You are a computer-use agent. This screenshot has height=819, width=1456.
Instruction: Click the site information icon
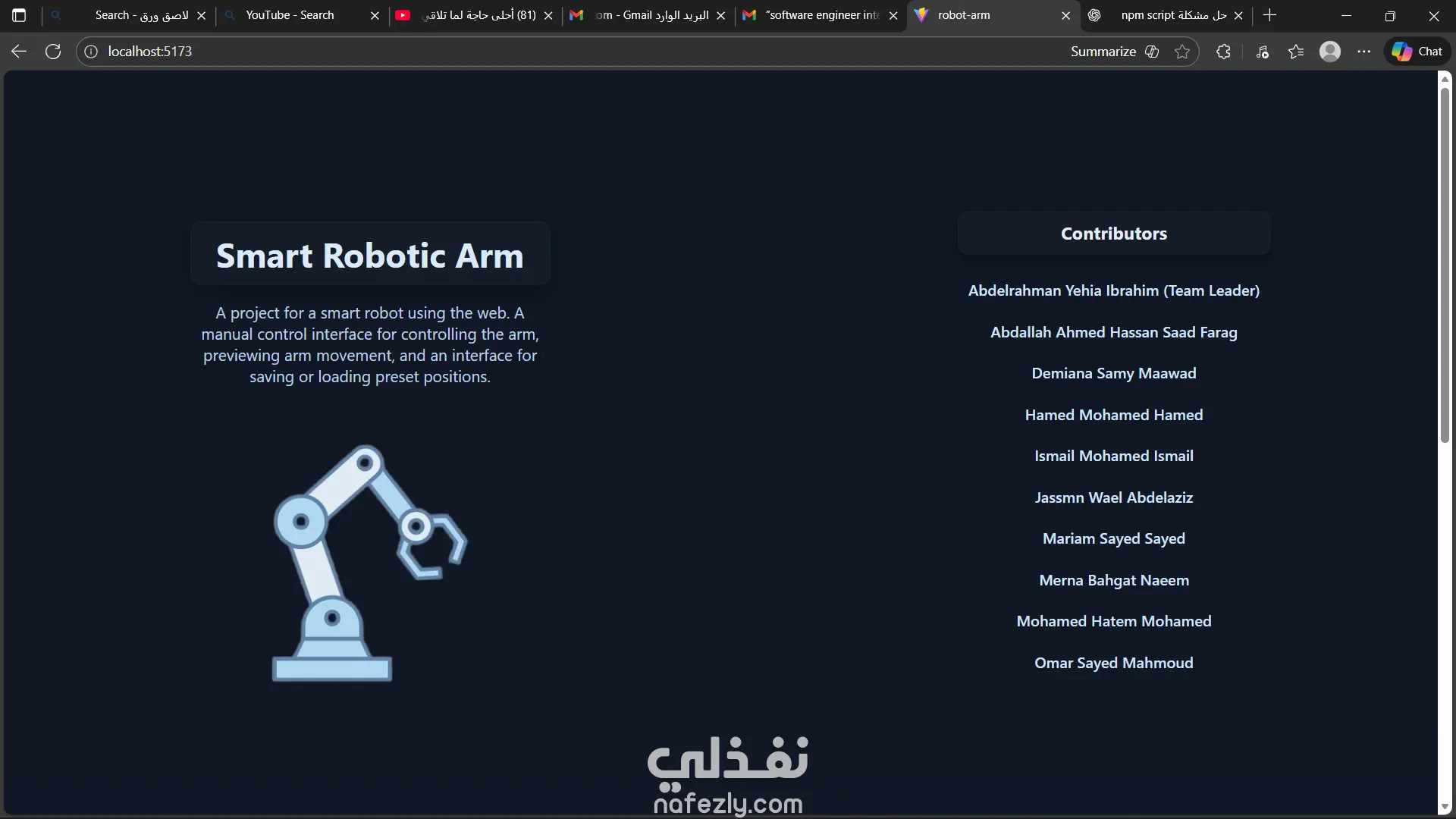click(x=91, y=52)
